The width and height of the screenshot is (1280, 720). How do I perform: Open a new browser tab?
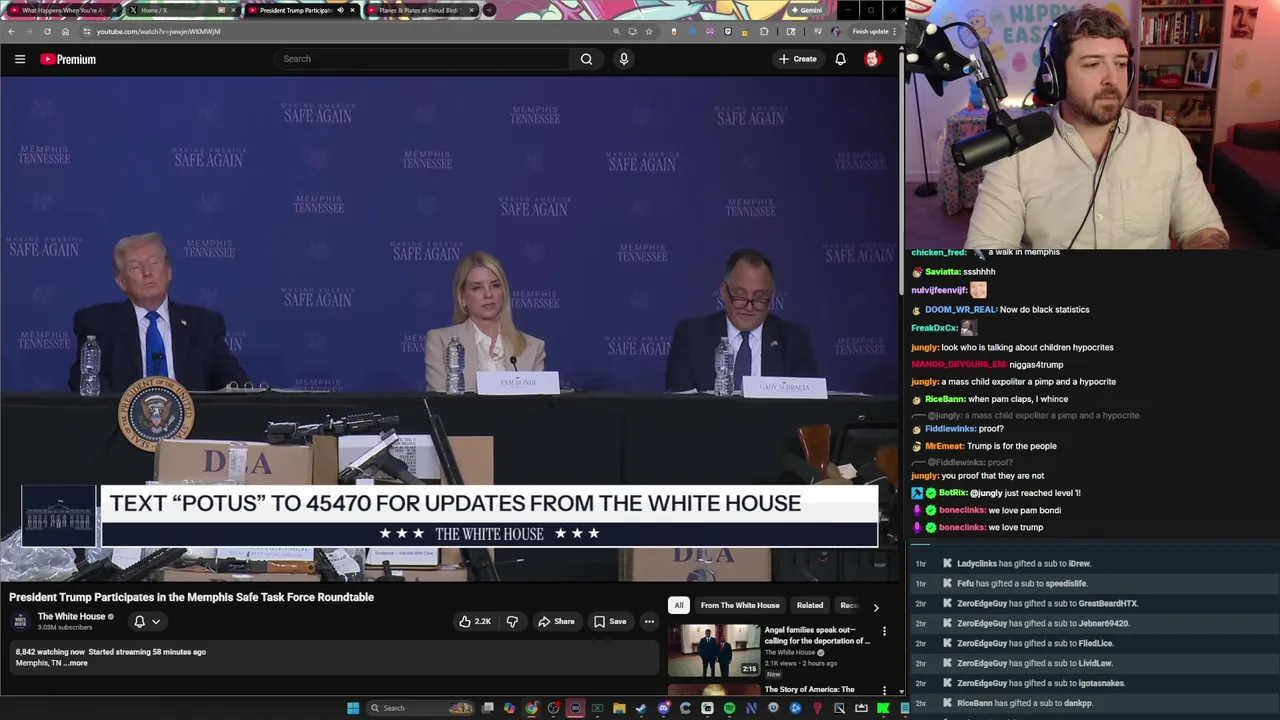(x=489, y=10)
